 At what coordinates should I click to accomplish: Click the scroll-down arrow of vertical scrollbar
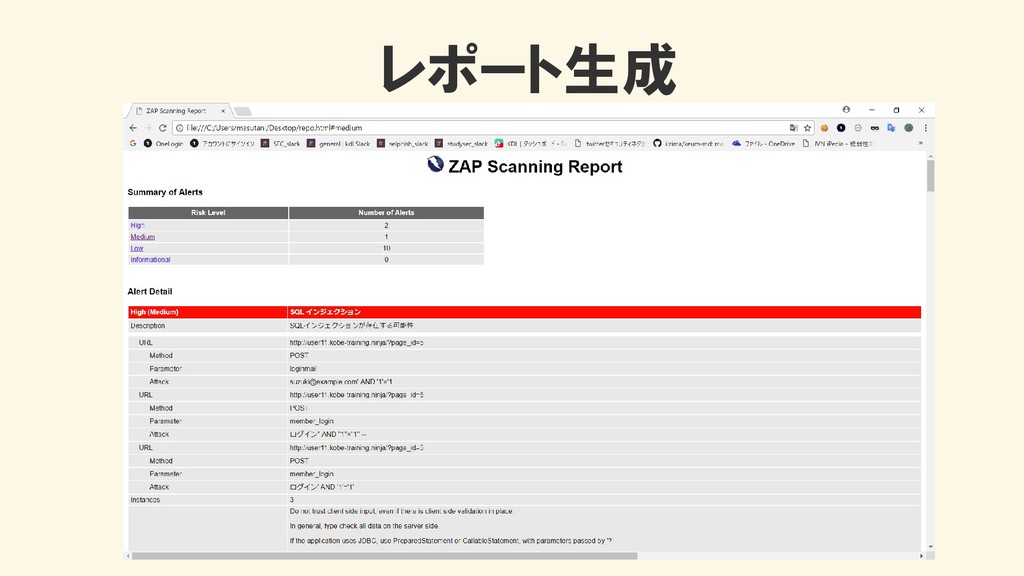pos(930,547)
